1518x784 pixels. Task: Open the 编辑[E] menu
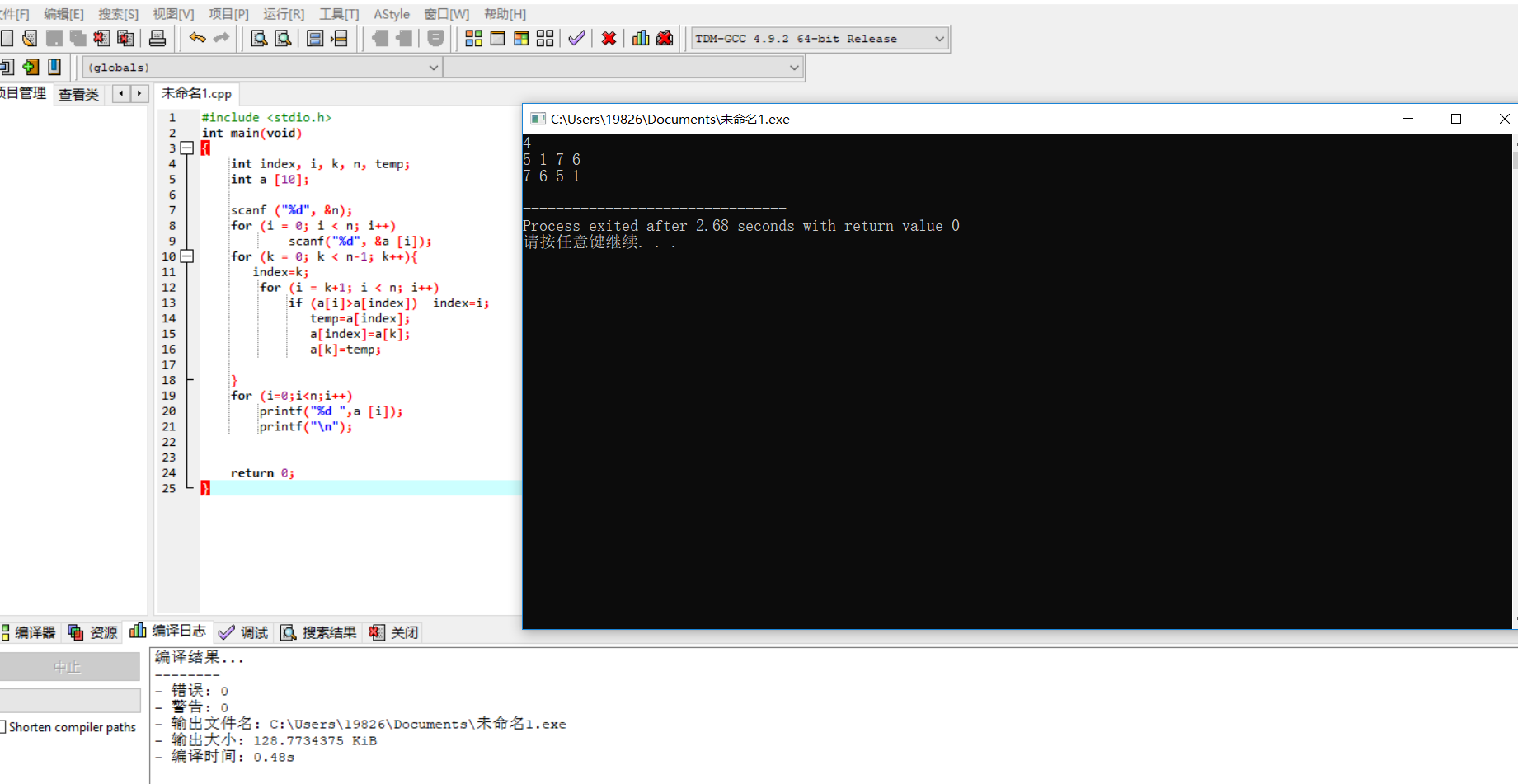[x=63, y=14]
